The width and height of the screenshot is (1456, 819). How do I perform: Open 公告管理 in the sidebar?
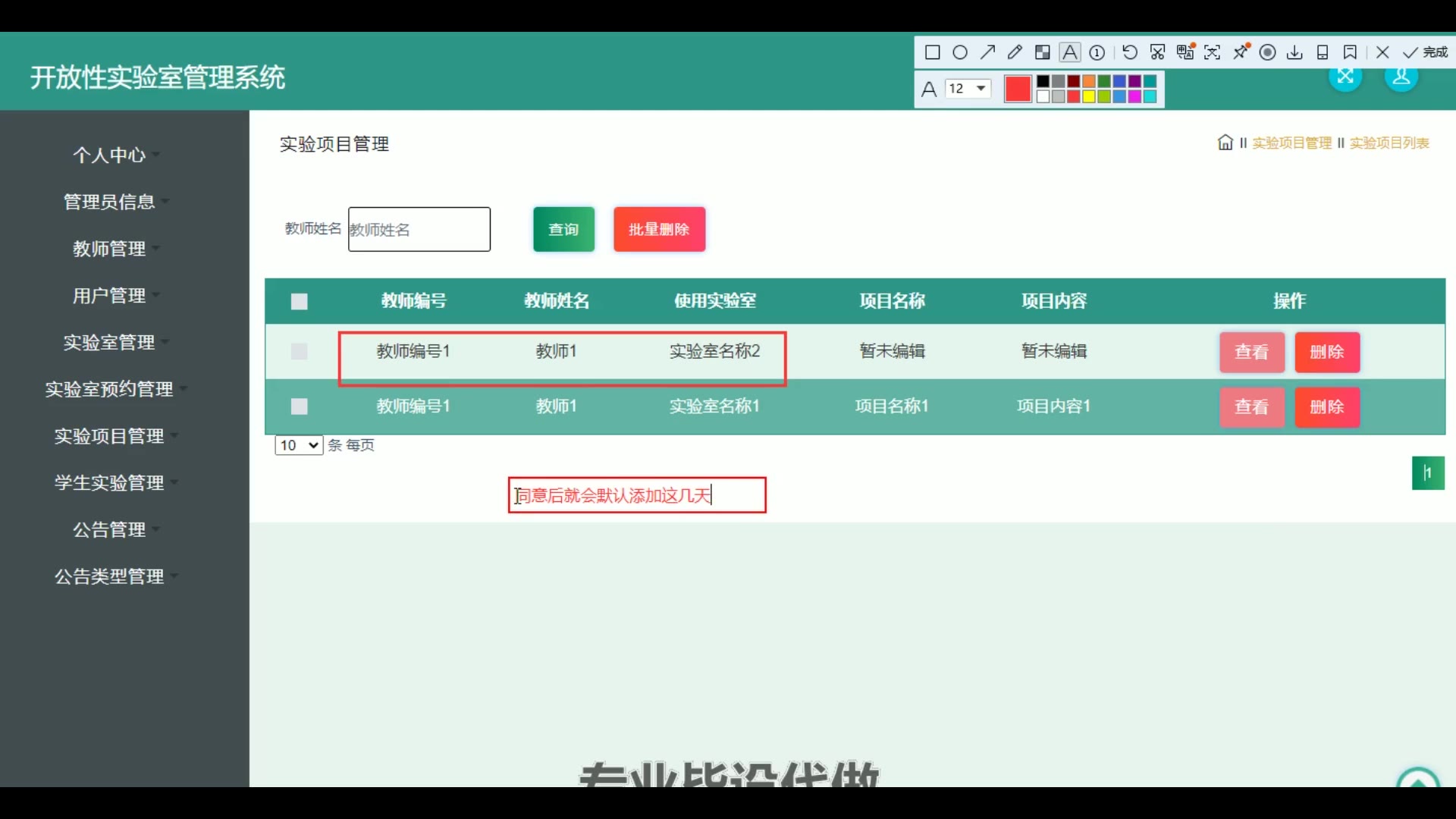click(109, 530)
